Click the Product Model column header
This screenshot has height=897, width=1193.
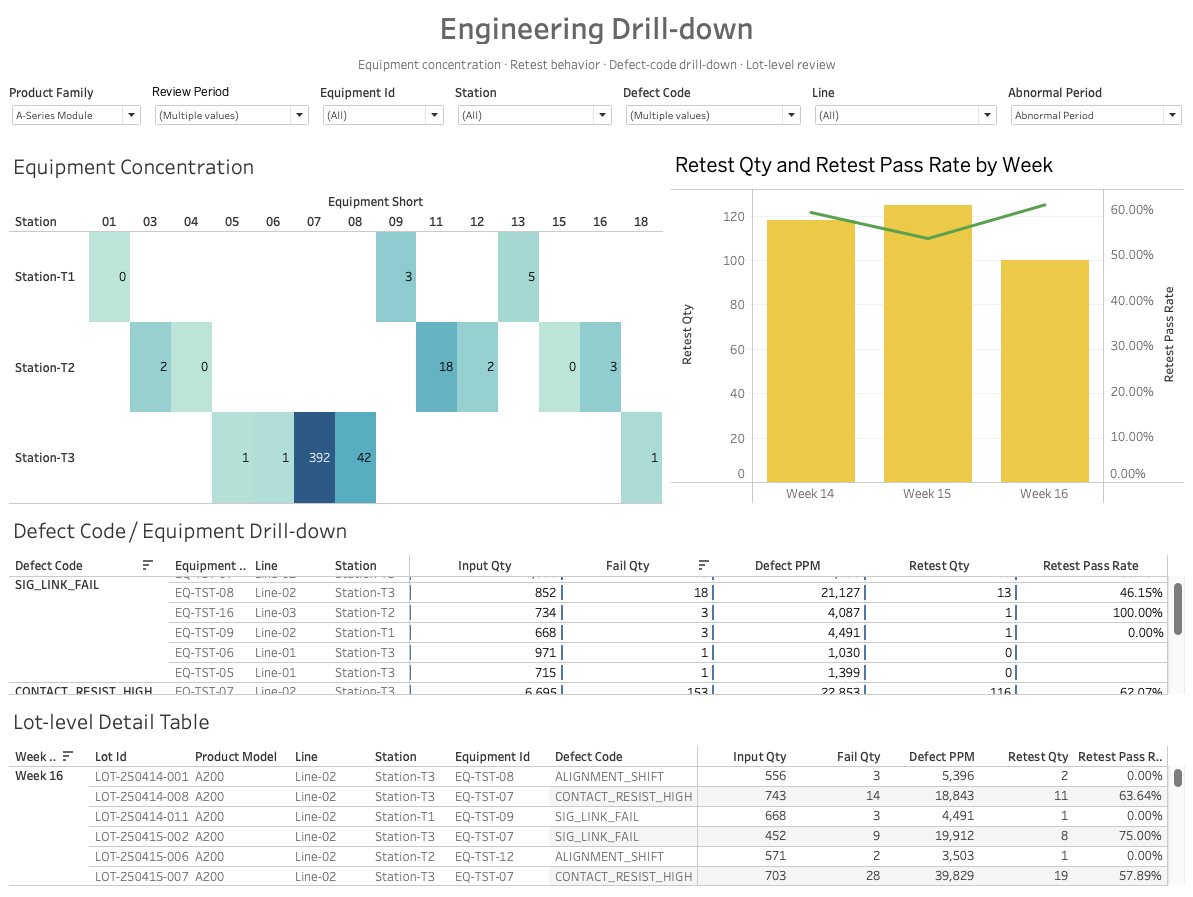pos(236,757)
